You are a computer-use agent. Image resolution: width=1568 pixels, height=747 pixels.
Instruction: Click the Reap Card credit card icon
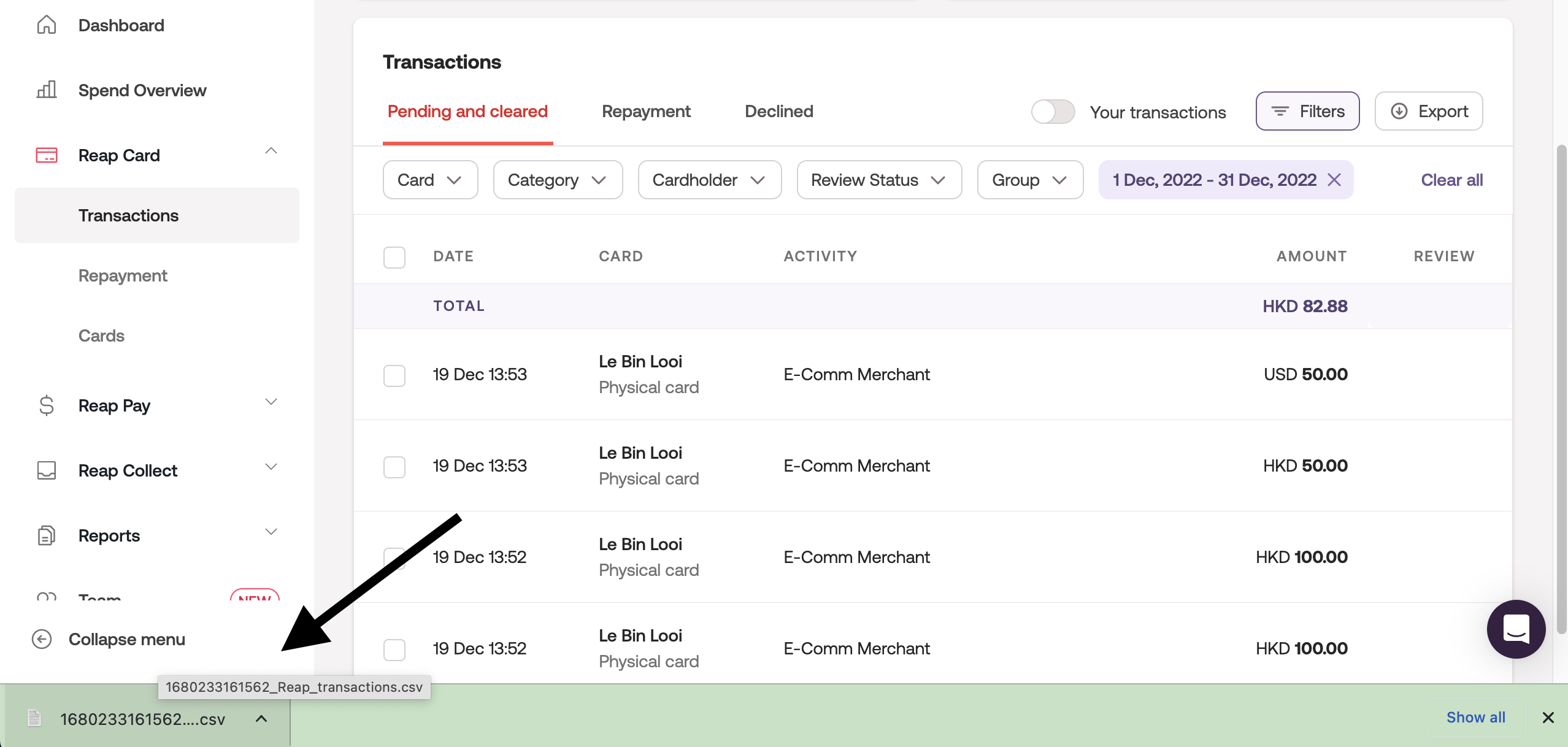click(x=47, y=155)
